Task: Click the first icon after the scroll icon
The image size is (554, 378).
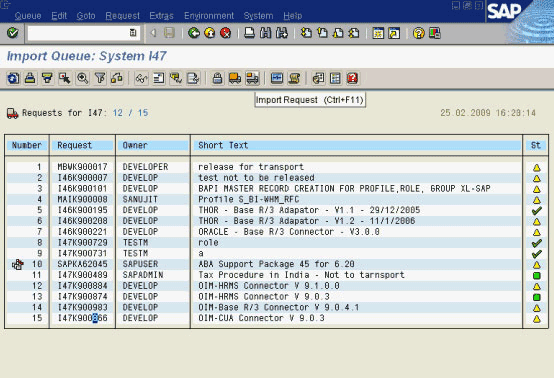Action: coord(318,78)
